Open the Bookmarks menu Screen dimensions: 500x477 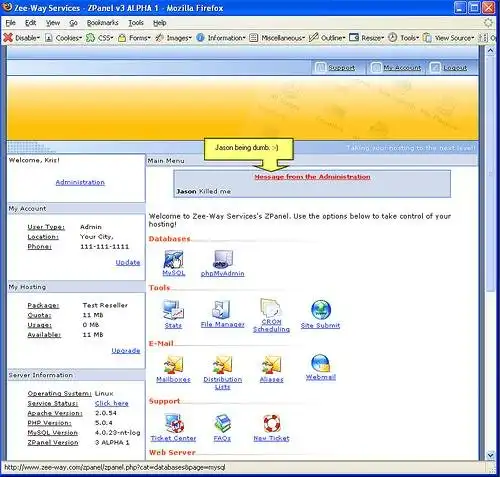pyautogui.click(x=102, y=23)
